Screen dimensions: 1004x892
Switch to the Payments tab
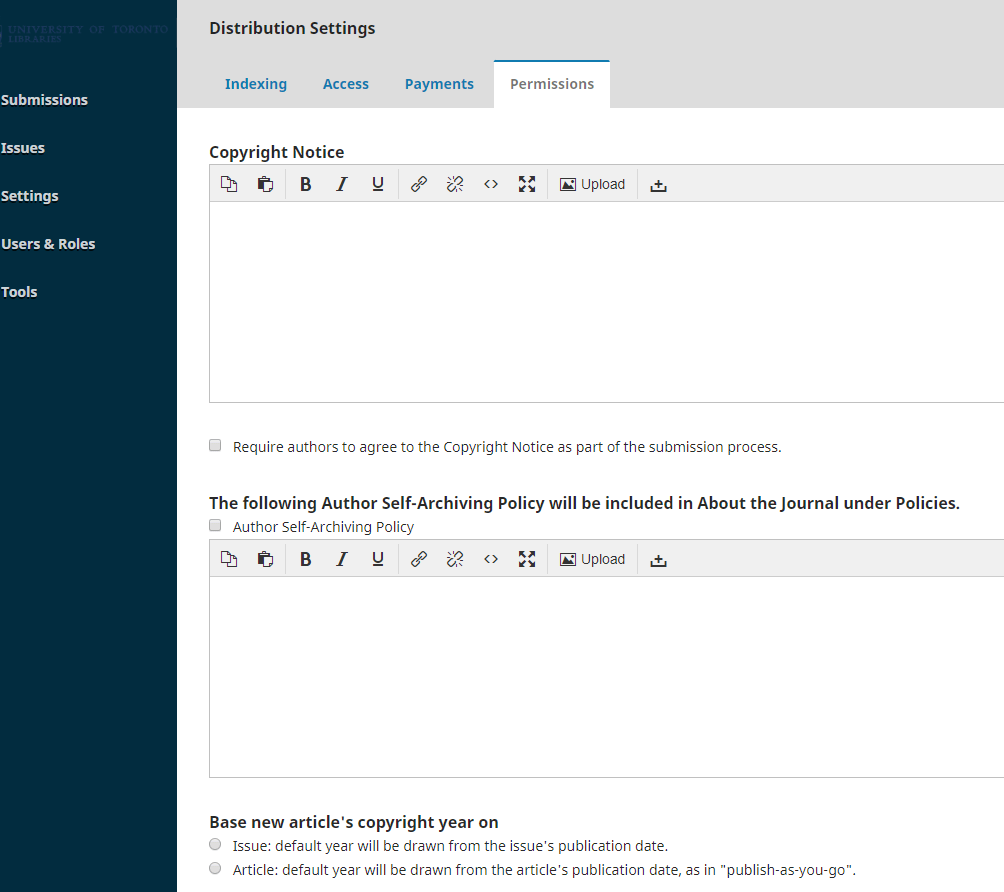point(439,84)
